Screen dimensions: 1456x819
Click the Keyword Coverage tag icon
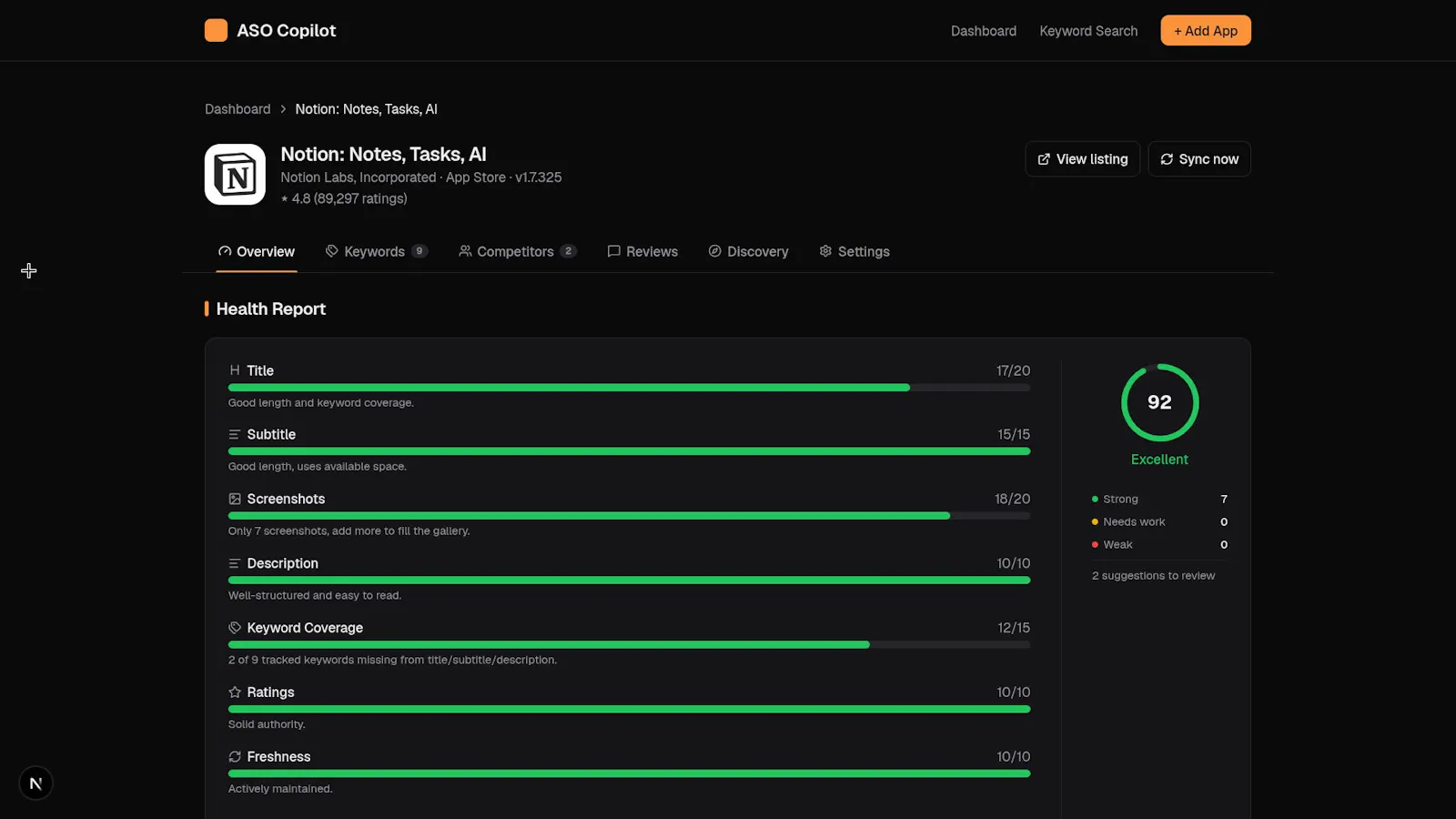coord(235,628)
